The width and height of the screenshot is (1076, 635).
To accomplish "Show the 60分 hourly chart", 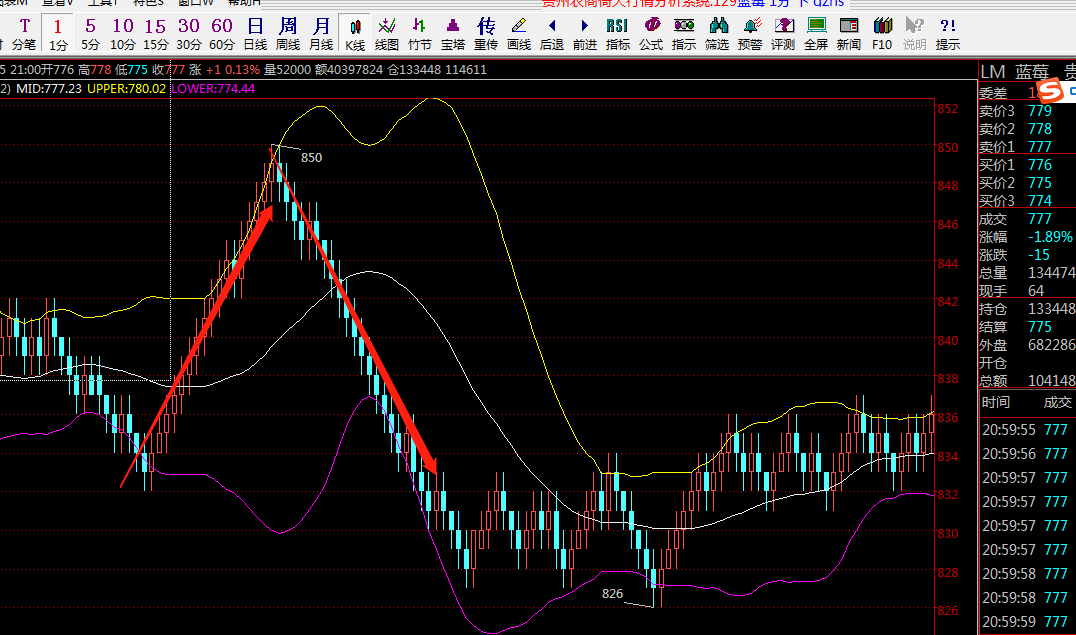I will (x=222, y=34).
